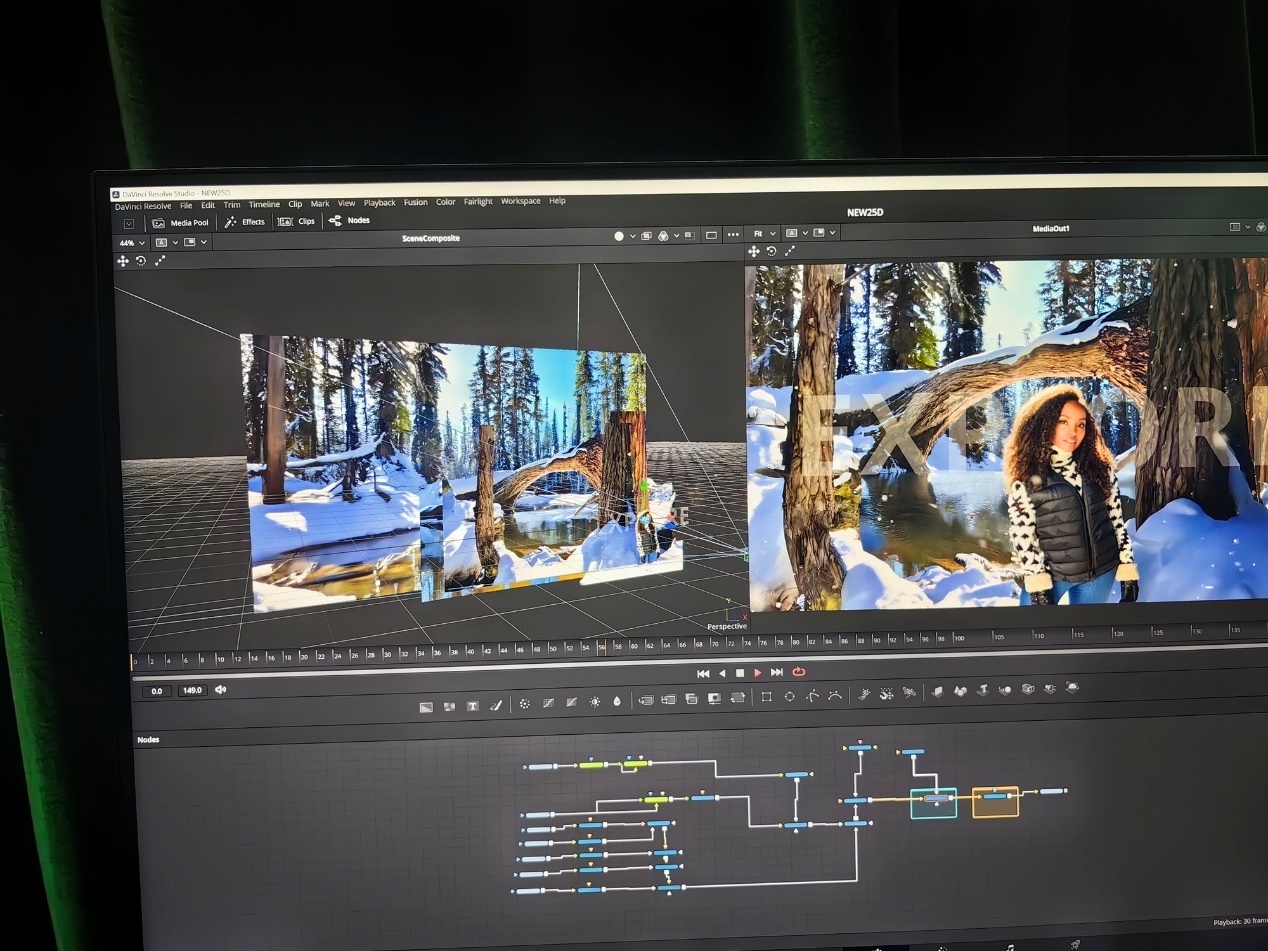Select the Background tool icon
The width and height of the screenshot is (1268, 951).
[426, 707]
